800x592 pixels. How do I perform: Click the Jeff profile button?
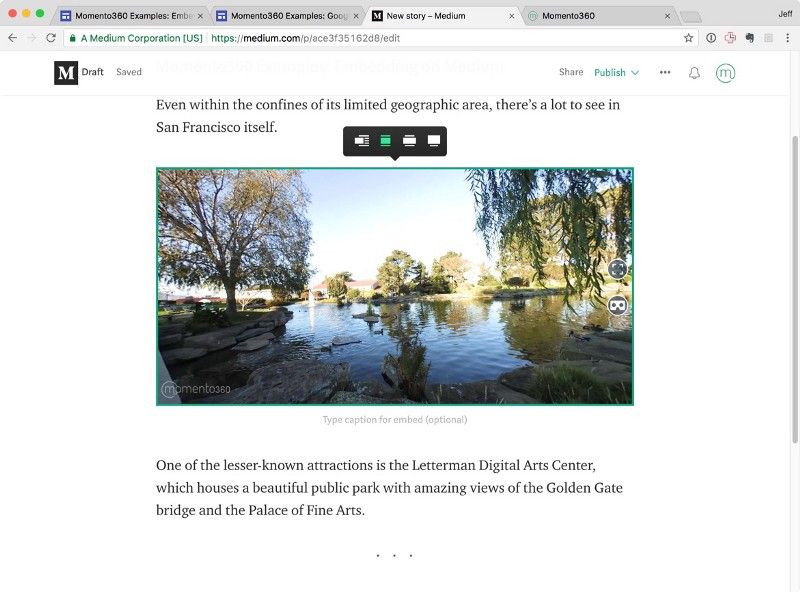(x=785, y=14)
